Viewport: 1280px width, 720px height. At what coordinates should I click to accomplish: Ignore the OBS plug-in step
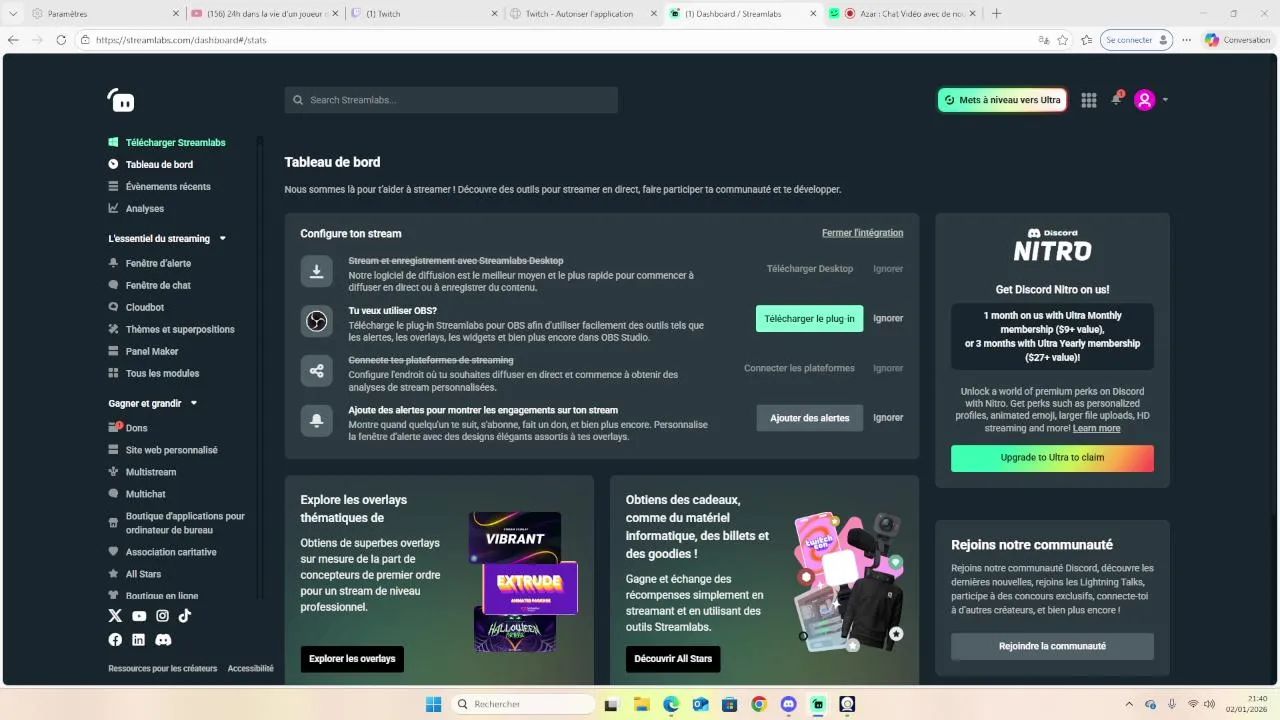888,319
